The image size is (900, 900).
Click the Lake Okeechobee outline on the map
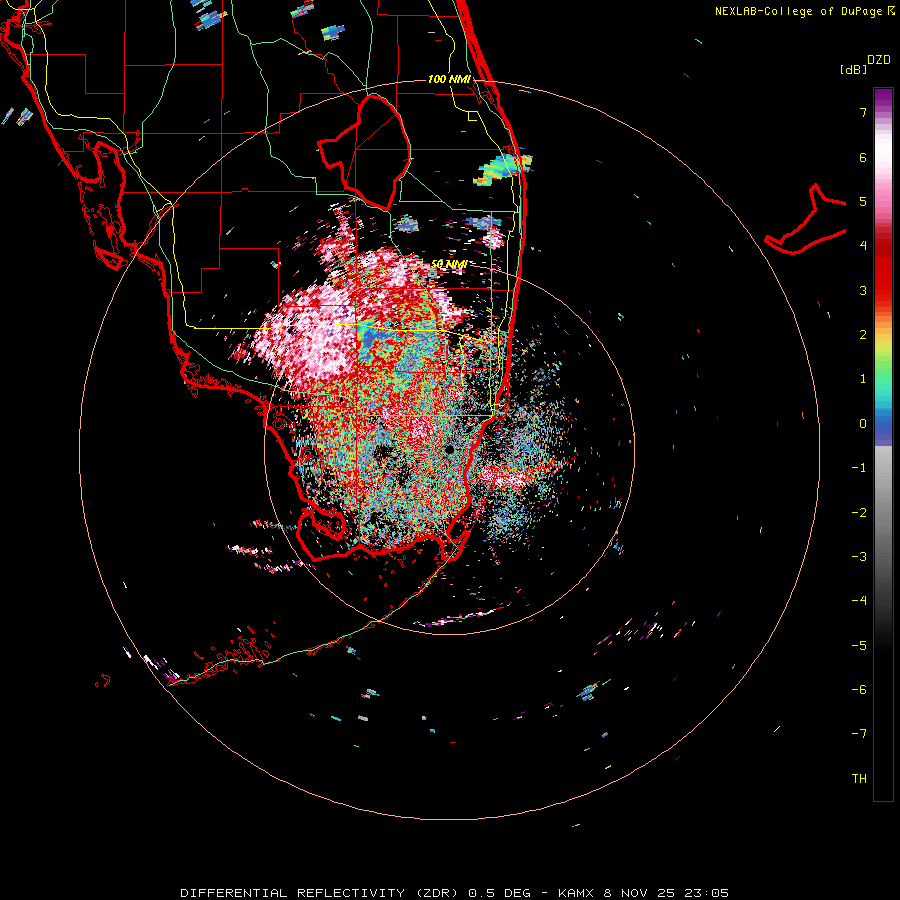(x=364, y=152)
